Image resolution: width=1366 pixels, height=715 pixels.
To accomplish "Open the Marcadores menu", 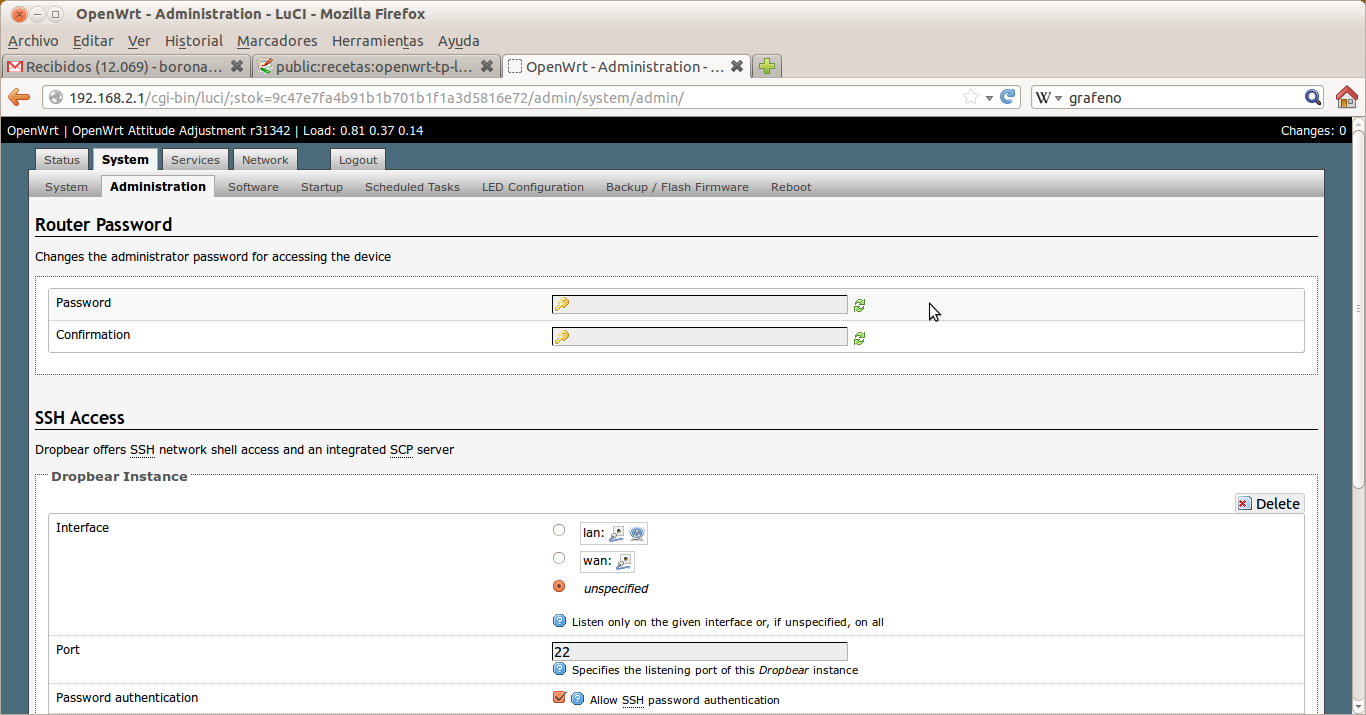I will [277, 41].
